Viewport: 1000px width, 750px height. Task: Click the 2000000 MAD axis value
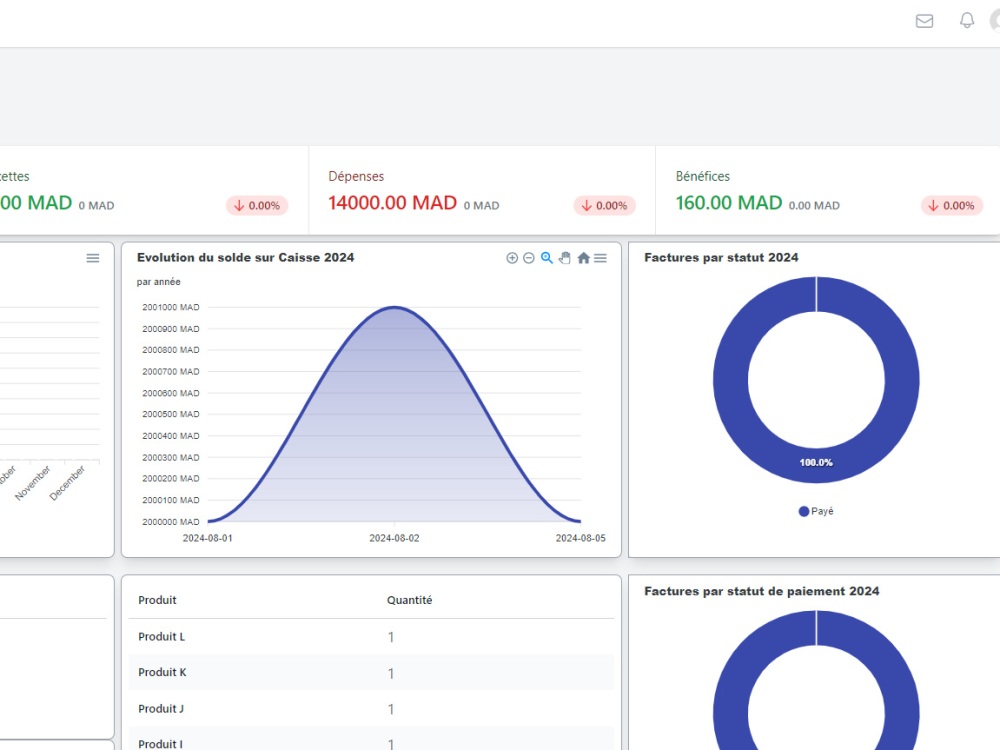(x=170, y=522)
